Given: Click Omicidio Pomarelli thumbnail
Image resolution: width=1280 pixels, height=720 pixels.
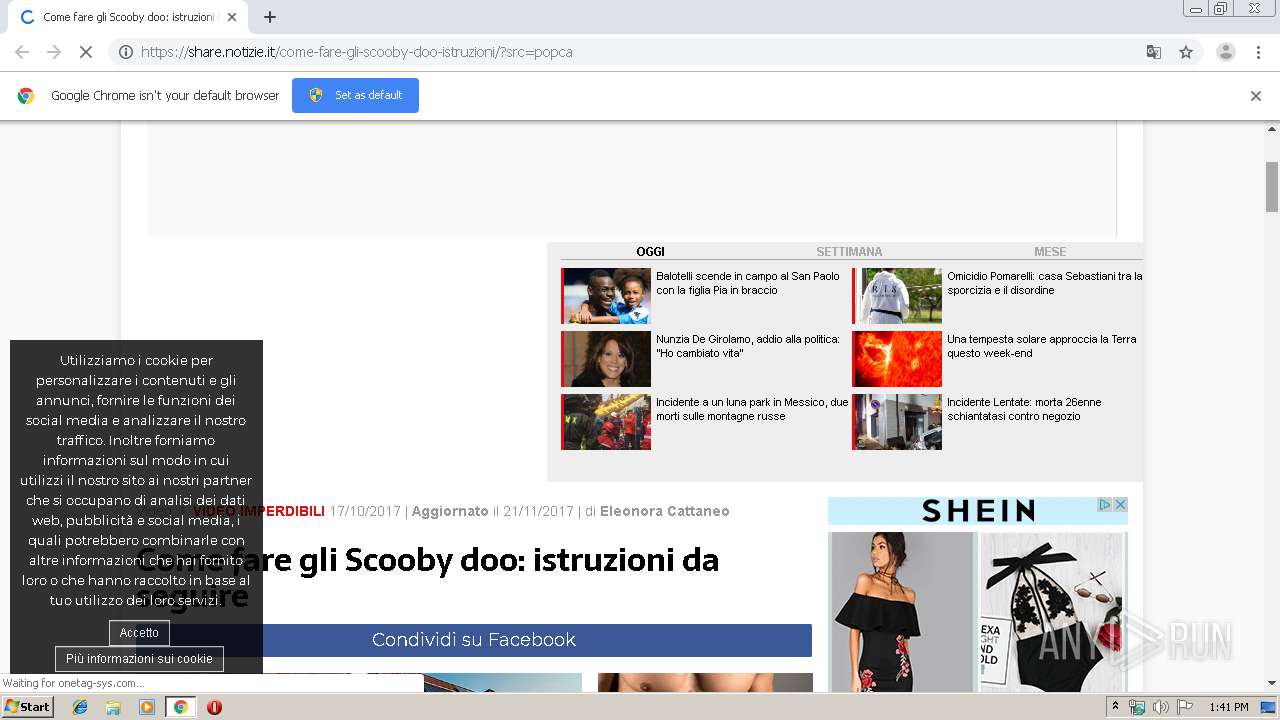Looking at the screenshot, I should point(897,296).
